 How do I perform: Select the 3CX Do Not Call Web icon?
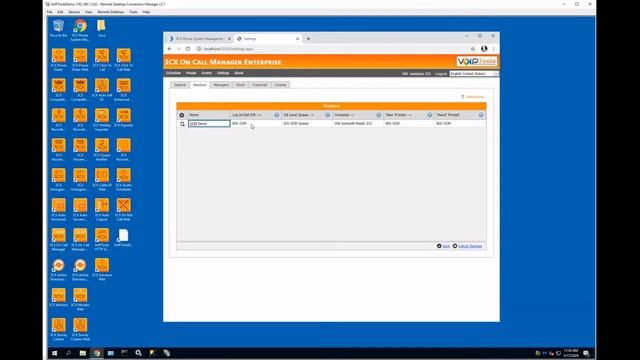[123, 209]
